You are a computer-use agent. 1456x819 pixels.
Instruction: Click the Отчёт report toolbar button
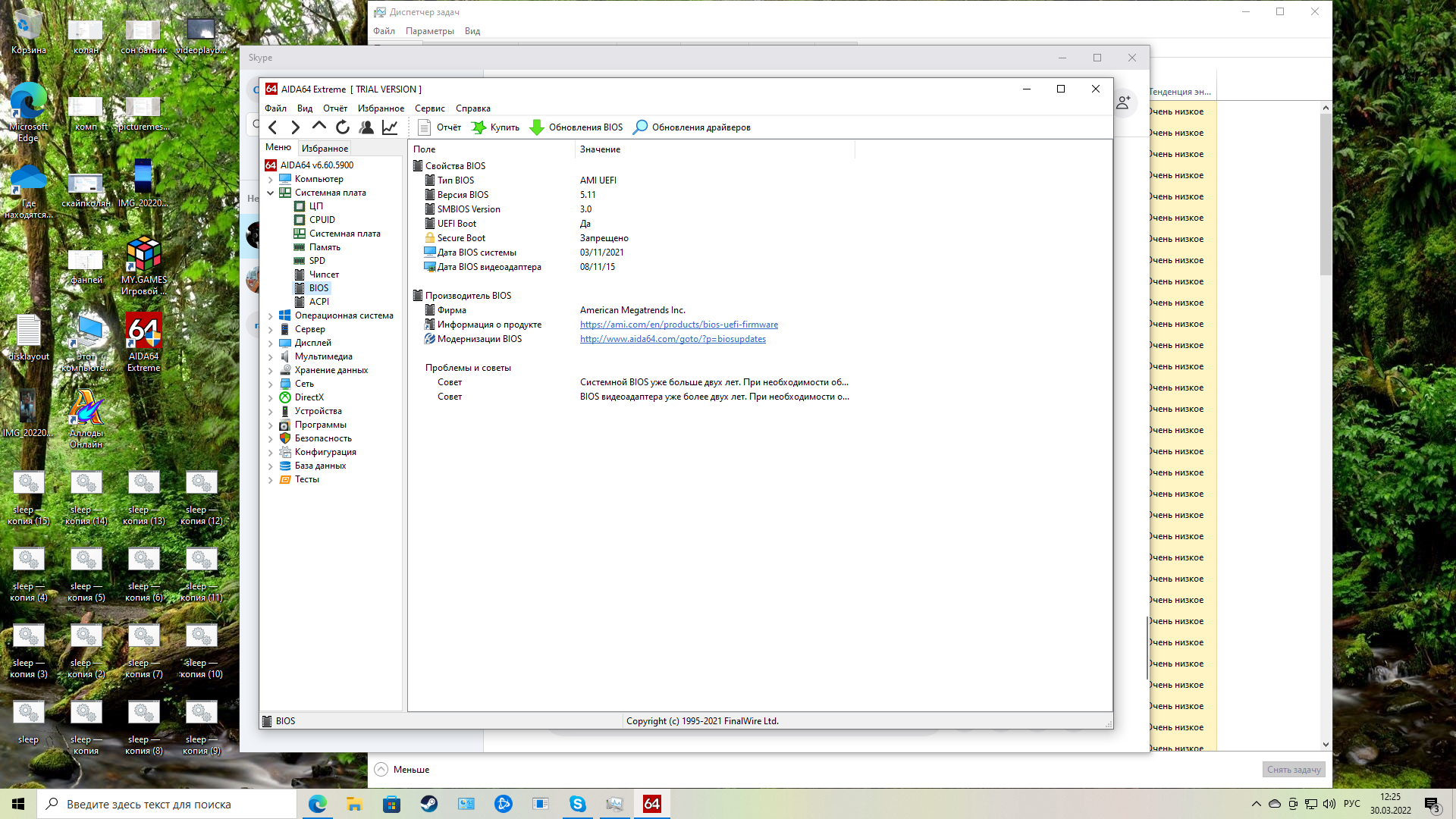point(440,127)
